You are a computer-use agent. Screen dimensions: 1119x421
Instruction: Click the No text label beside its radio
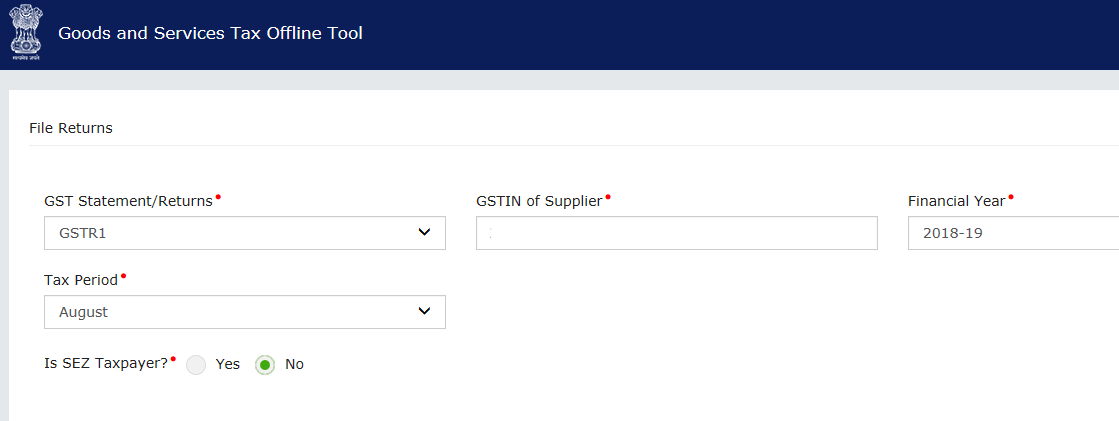coord(294,365)
